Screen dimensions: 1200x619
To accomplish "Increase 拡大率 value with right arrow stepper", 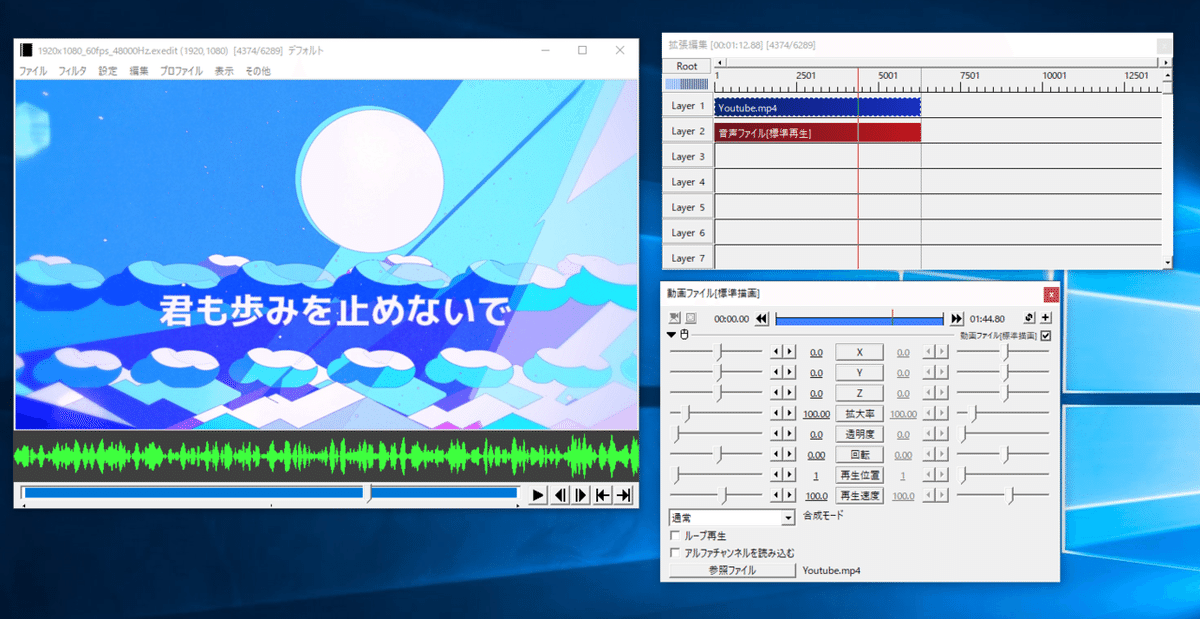I will click(790, 413).
